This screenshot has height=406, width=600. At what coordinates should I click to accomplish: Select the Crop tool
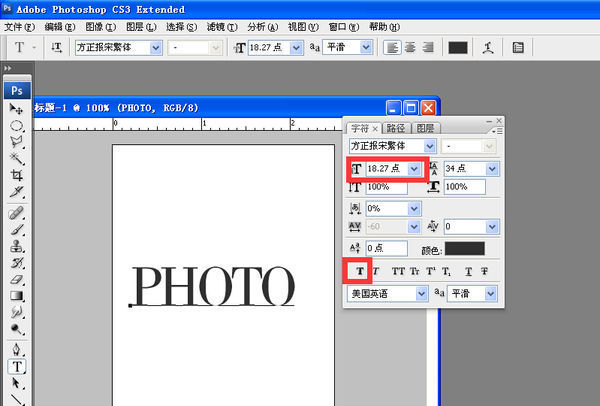[x=16, y=175]
